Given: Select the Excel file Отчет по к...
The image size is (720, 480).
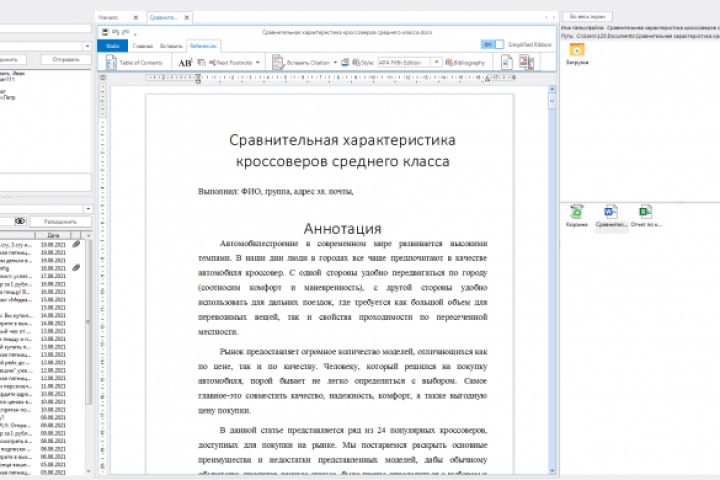Looking at the screenshot, I should (646, 216).
